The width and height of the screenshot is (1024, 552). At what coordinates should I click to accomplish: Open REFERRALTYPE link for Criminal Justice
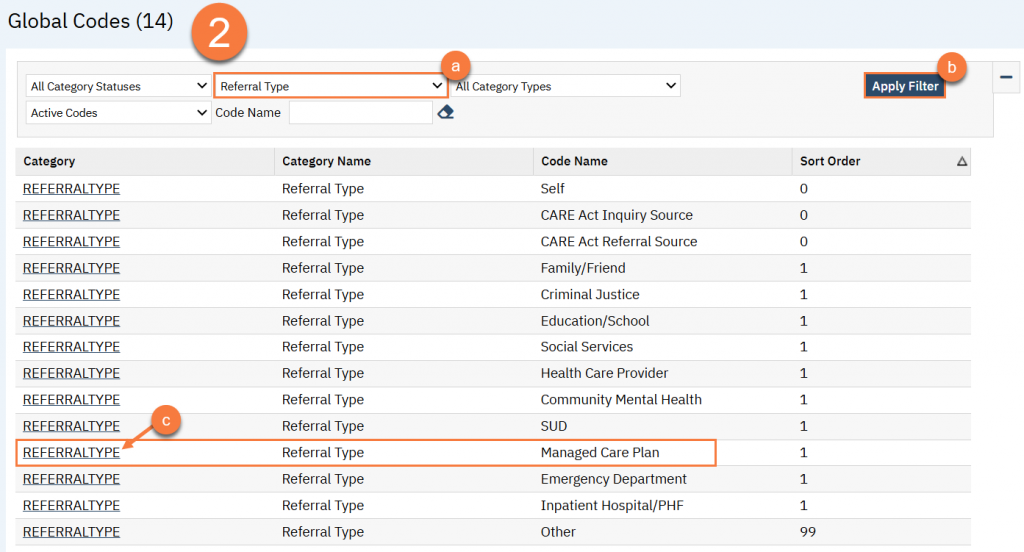tap(71, 294)
